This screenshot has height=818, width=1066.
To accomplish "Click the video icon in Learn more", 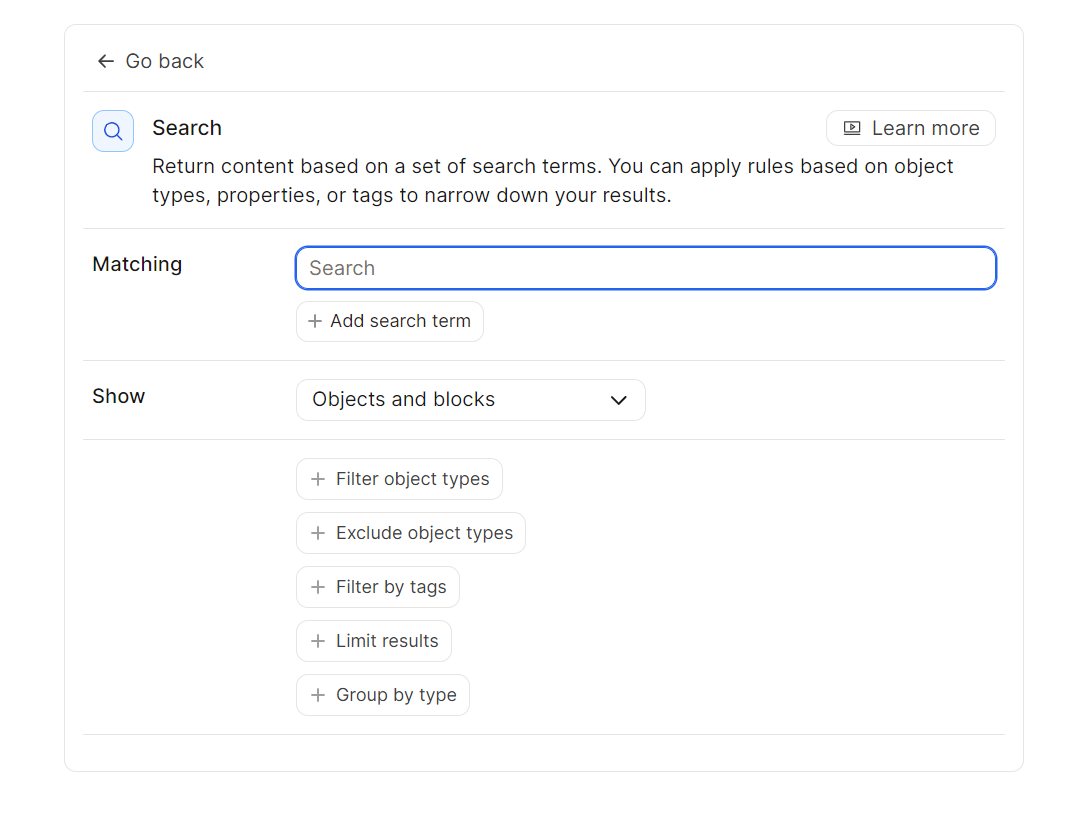I will [x=852, y=128].
